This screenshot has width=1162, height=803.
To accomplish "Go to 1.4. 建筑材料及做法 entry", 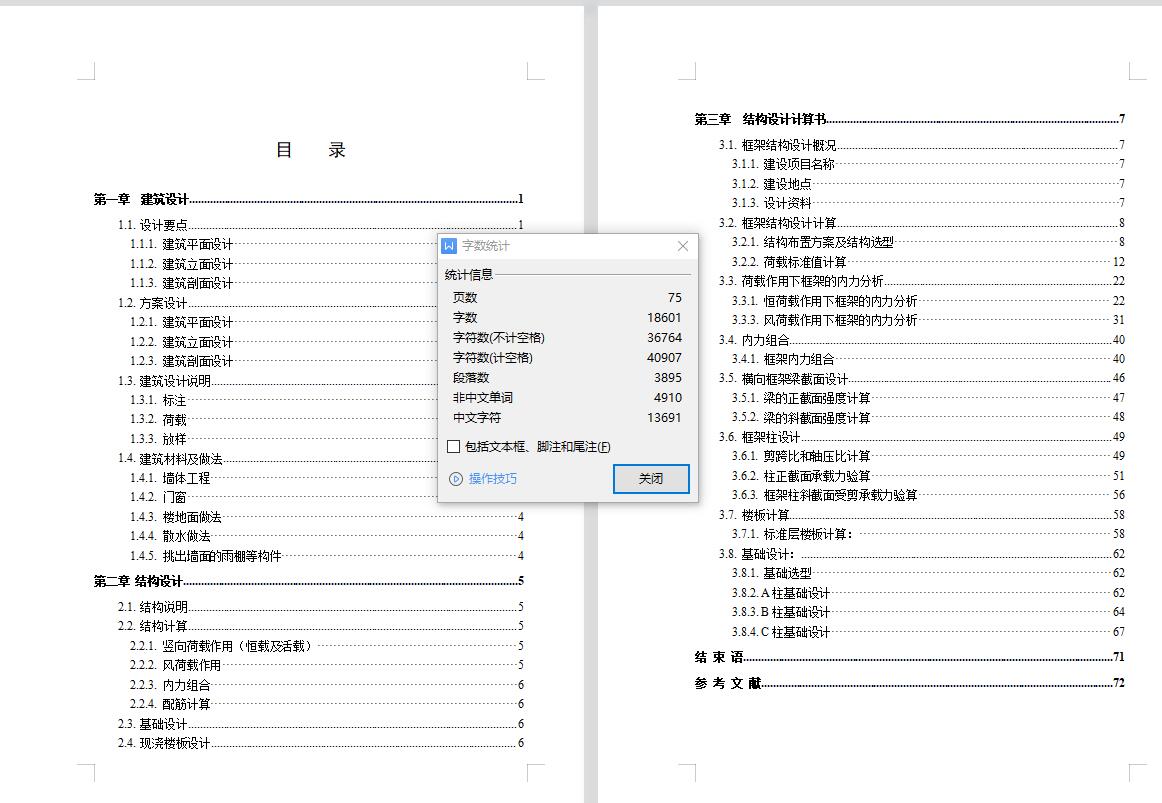I will (x=277, y=459).
